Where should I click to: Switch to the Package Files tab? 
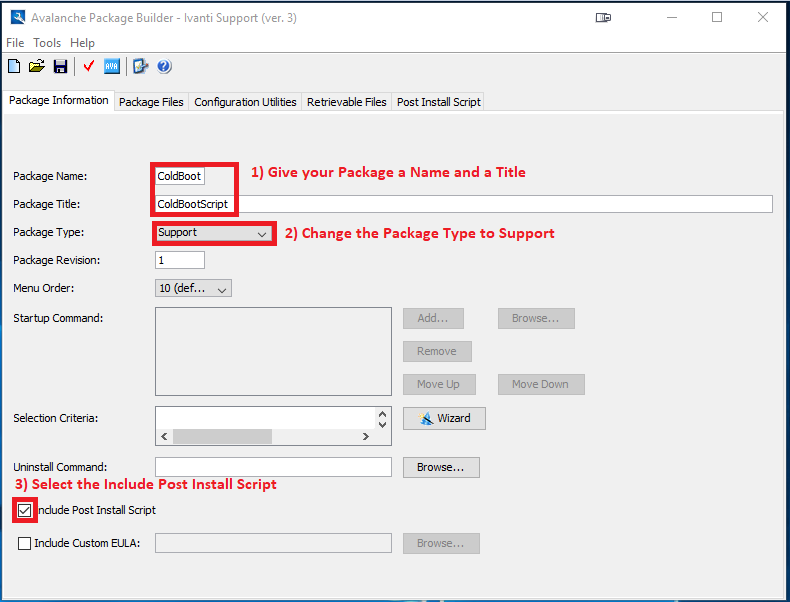click(x=151, y=102)
